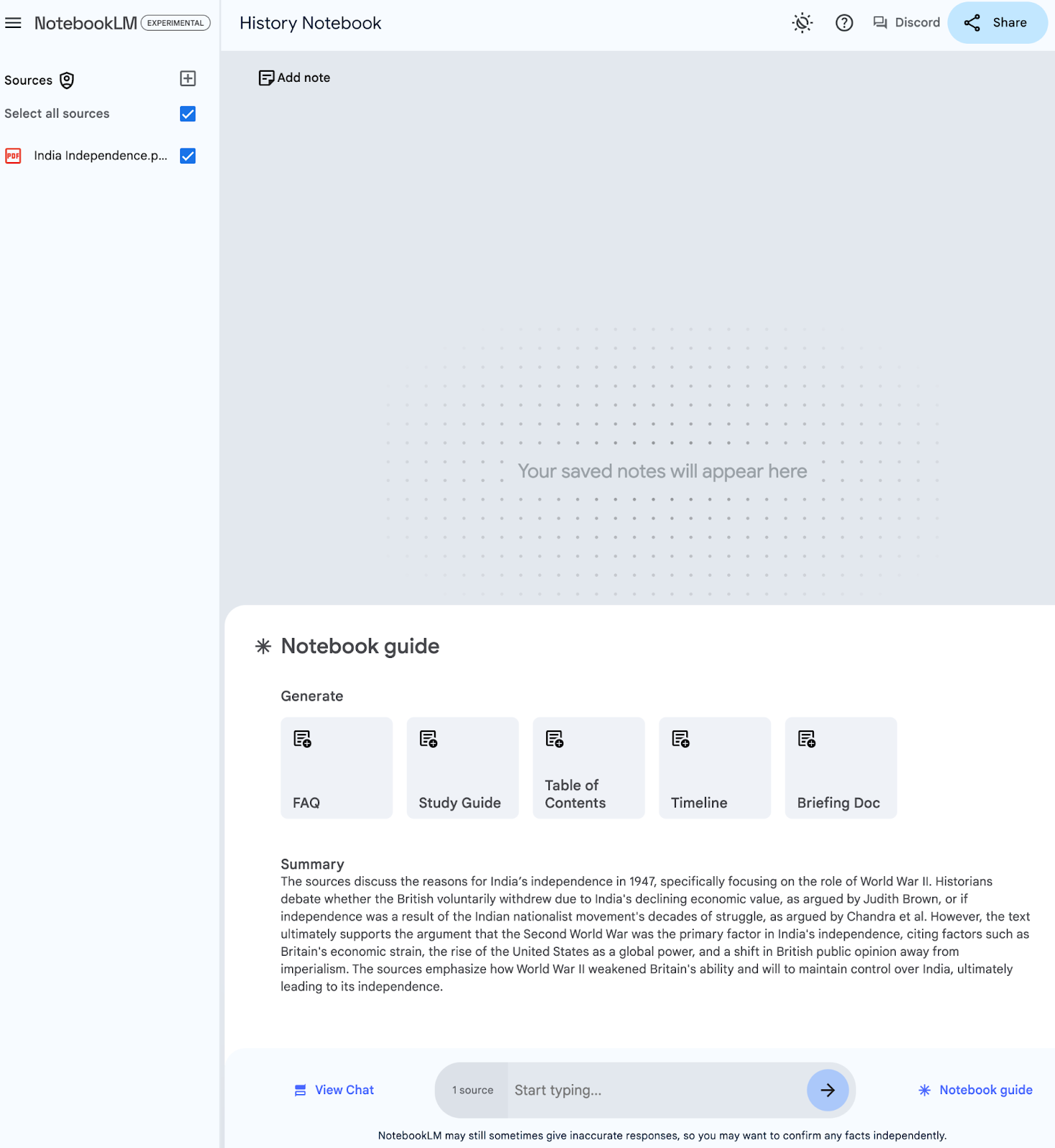Uncheck Select all sources checkbox

pos(188,113)
